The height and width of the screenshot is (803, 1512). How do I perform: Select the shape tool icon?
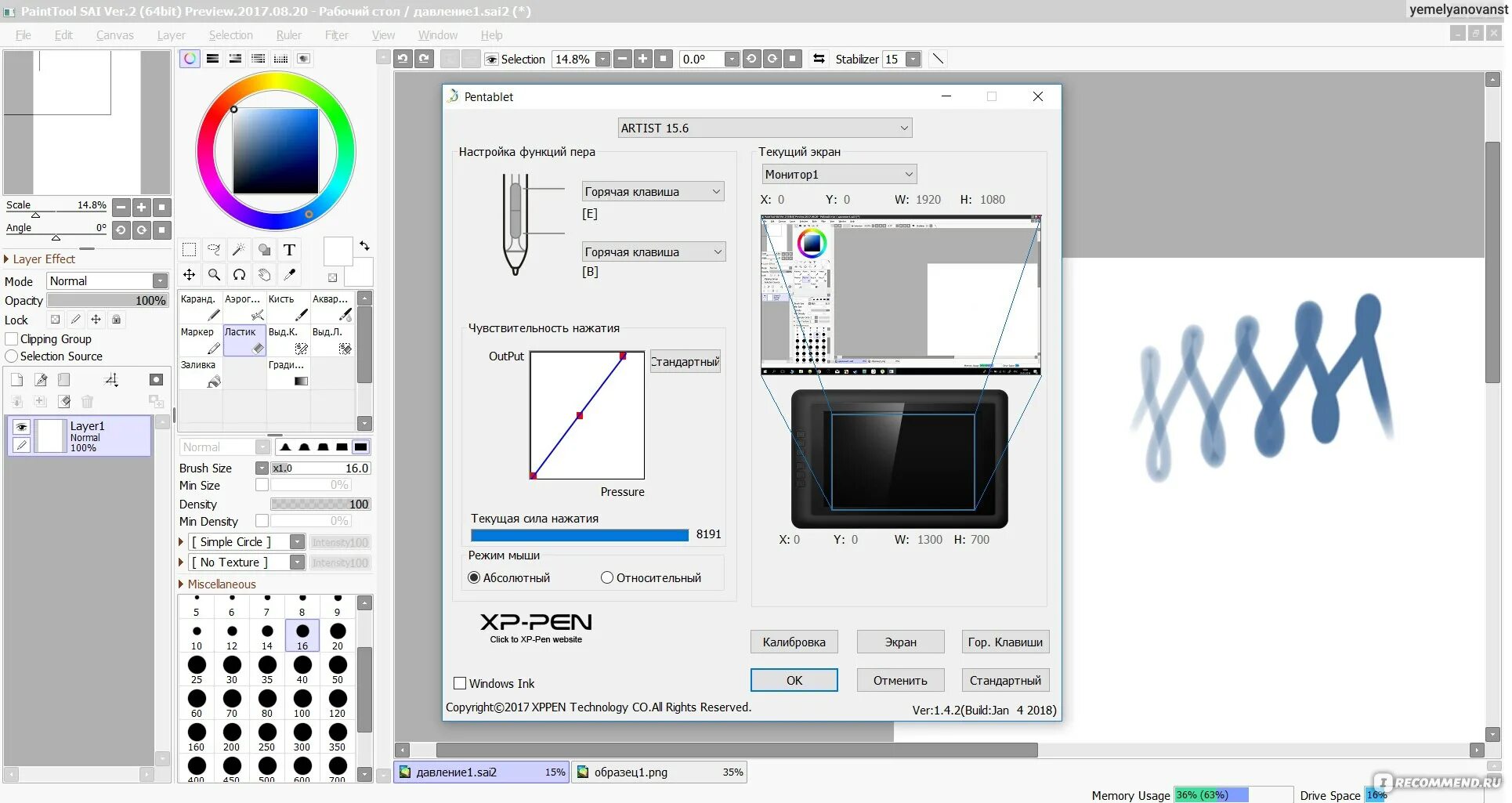pos(265,250)
